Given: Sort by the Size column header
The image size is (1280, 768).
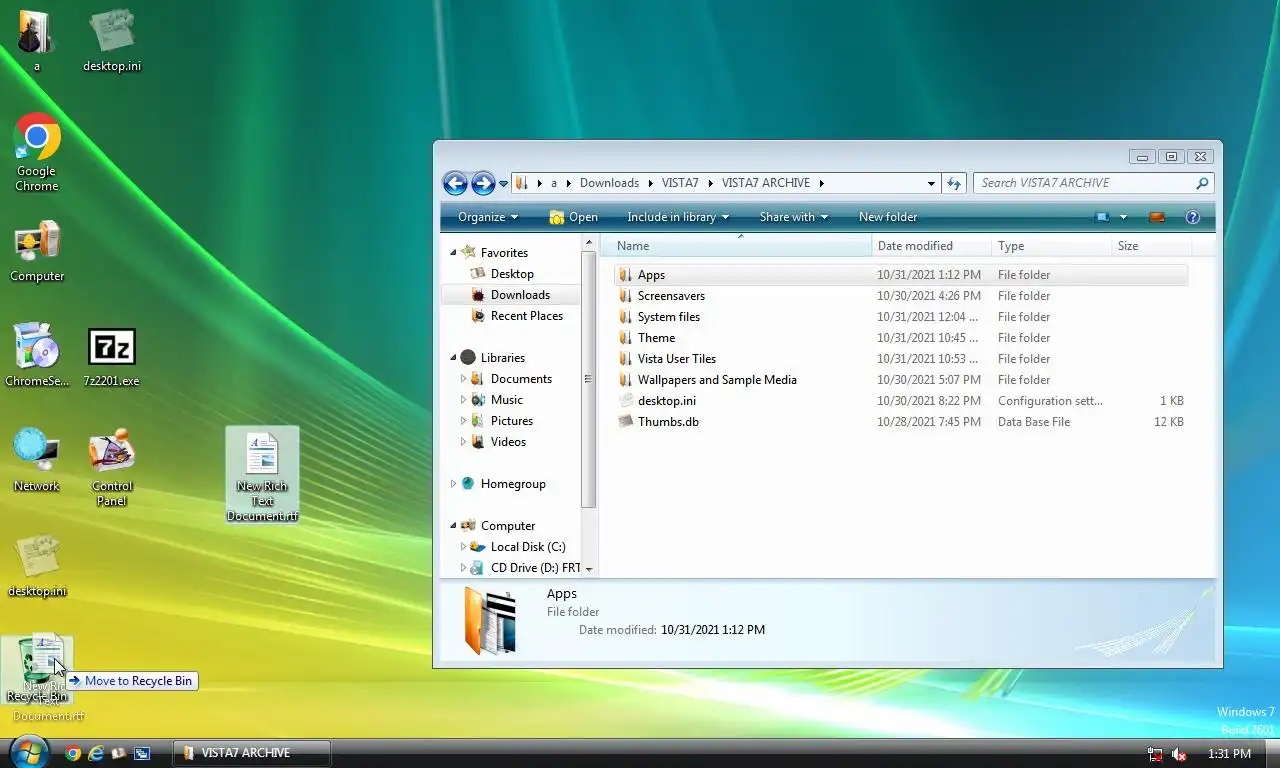Looking at the screenshot, I should (x=1151, y=246).
